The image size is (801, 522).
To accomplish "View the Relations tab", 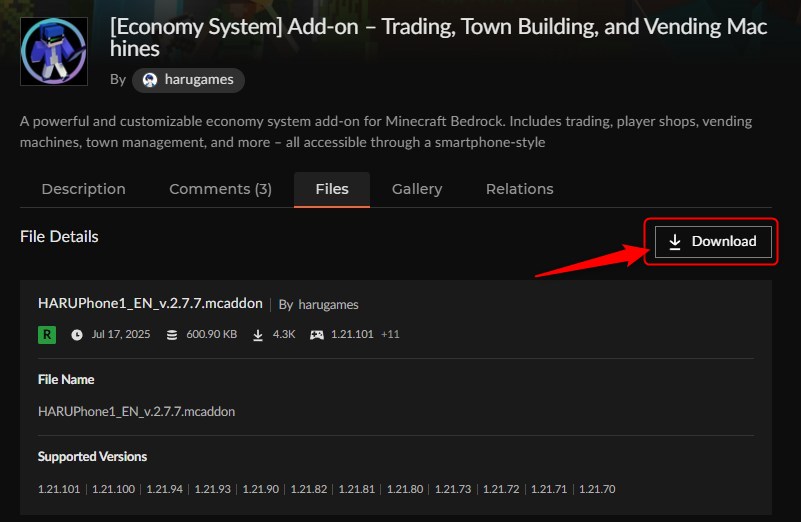I will point(520,189).
